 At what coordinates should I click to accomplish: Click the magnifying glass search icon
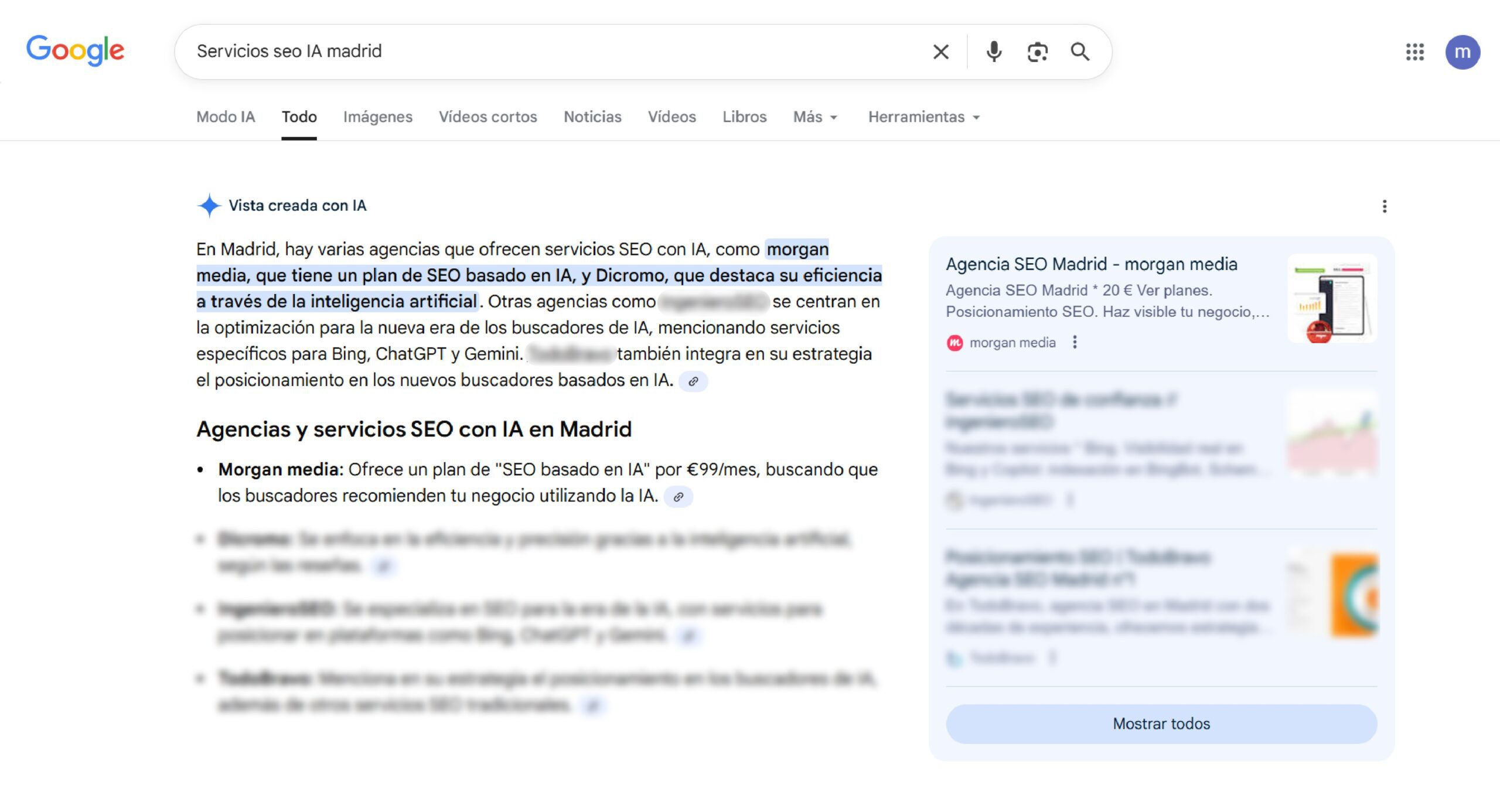click(x=1080, y=52)
